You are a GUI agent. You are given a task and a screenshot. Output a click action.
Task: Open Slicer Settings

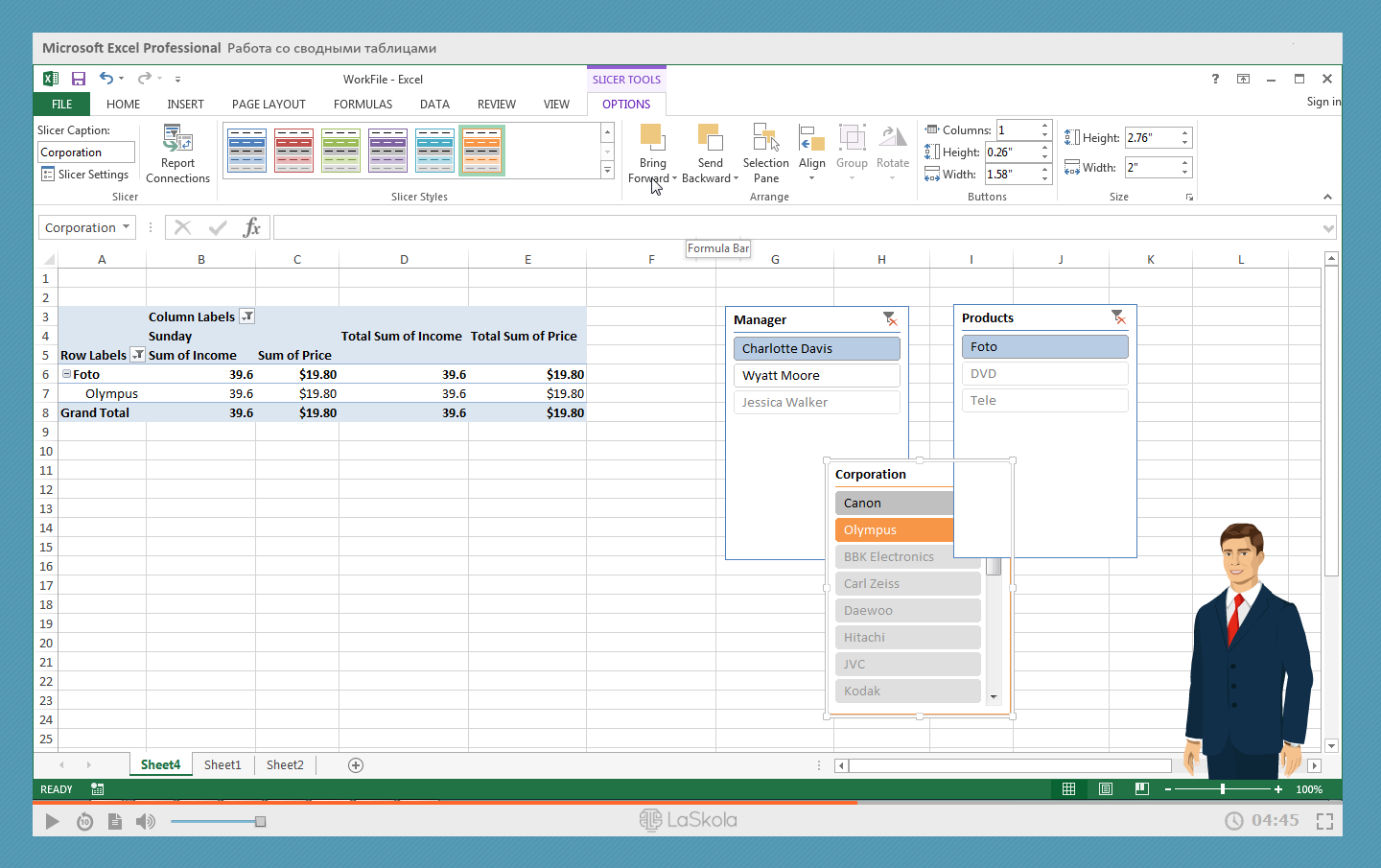(x=84, y=175)
